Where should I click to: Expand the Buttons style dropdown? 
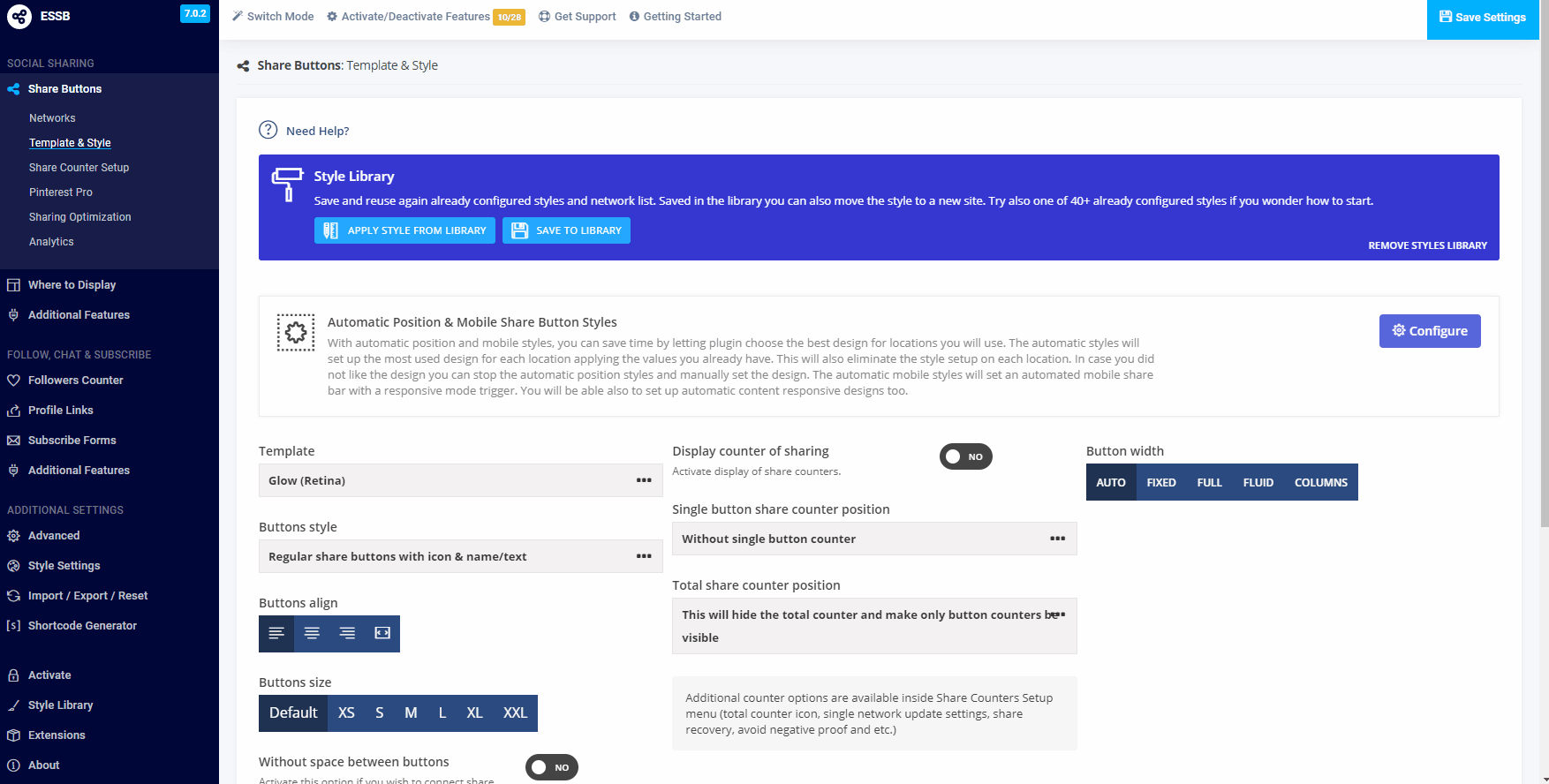pos(460,556)
